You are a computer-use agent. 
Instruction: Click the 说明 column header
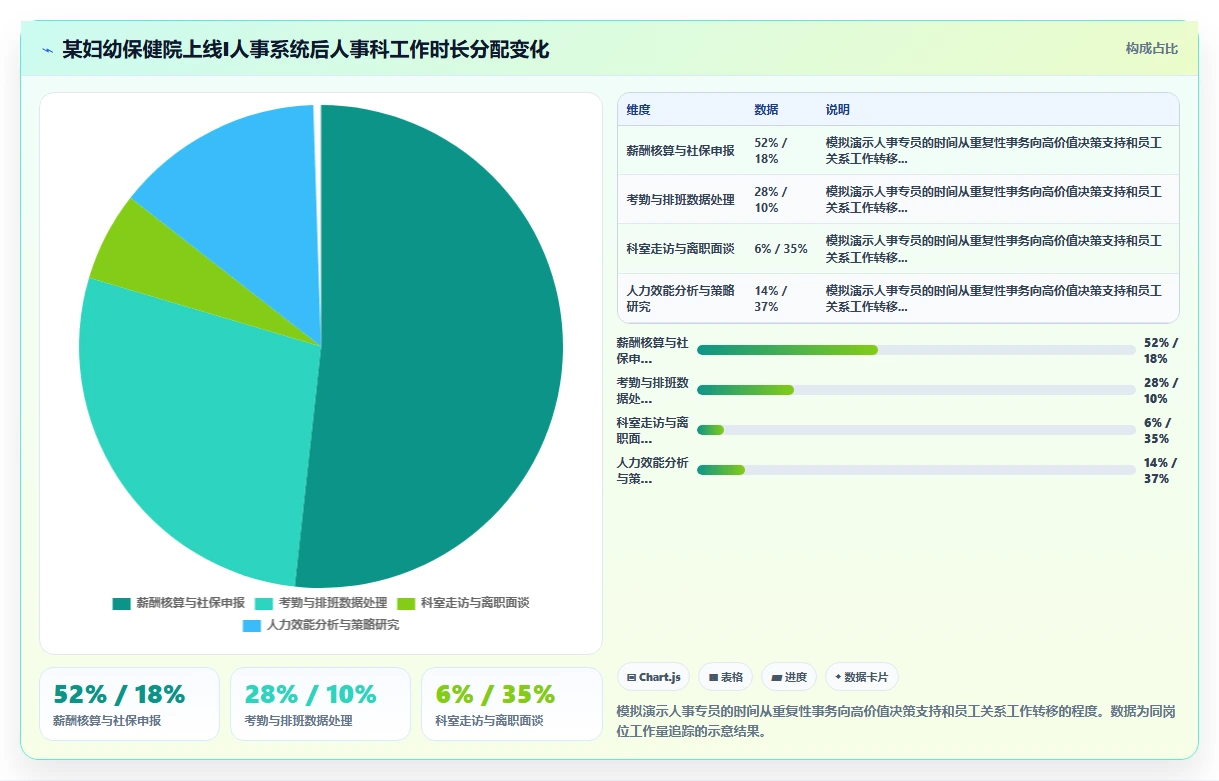(838, 110)
